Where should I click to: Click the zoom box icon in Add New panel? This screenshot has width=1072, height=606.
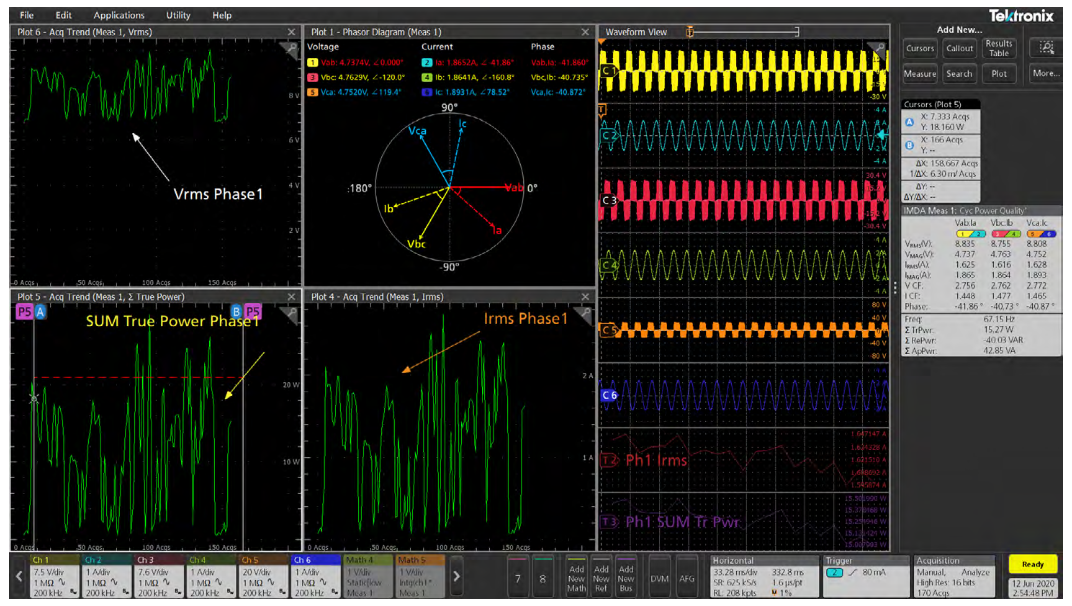[1046, 48]
